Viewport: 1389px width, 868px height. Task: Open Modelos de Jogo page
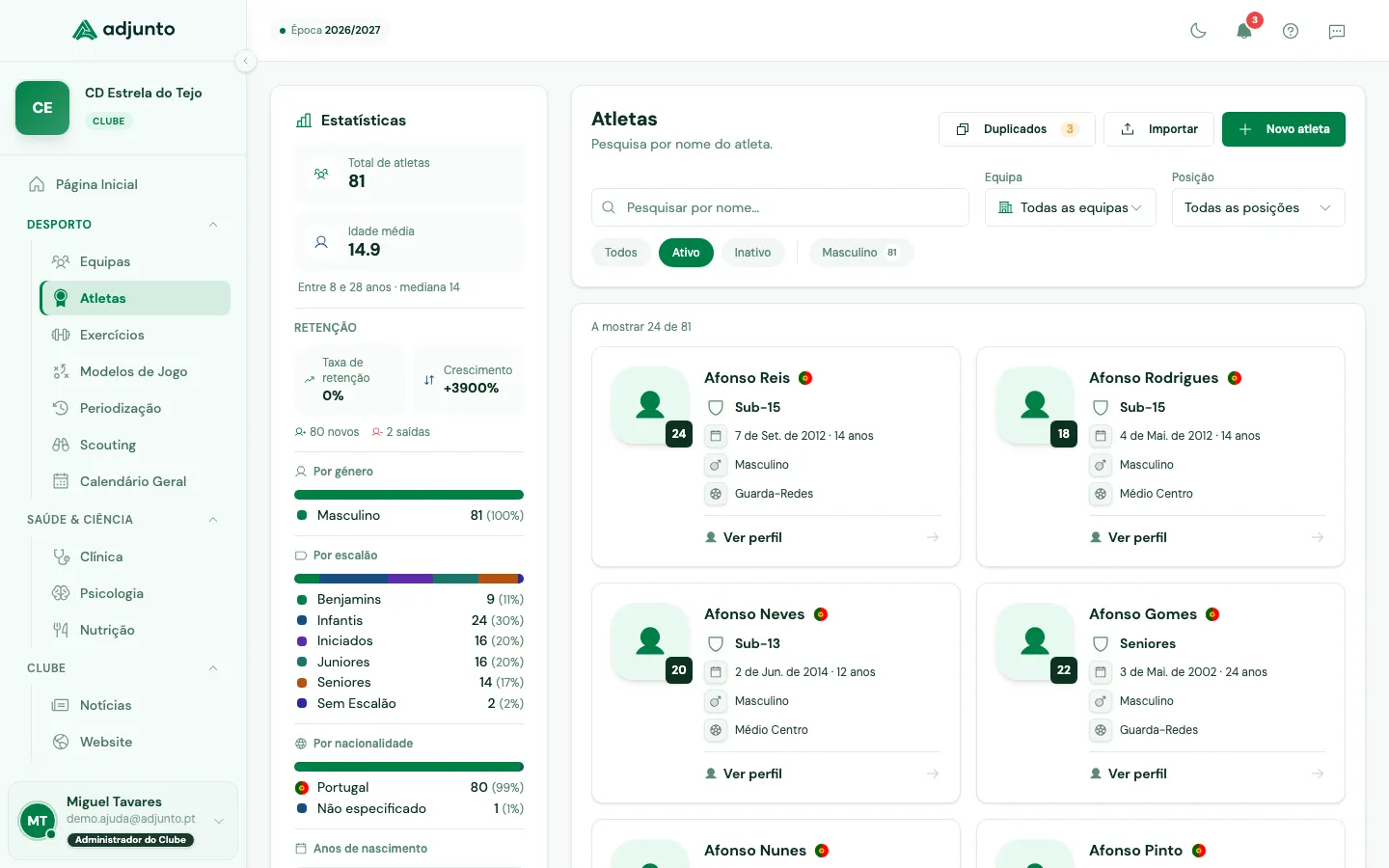[x=135, y=371]
